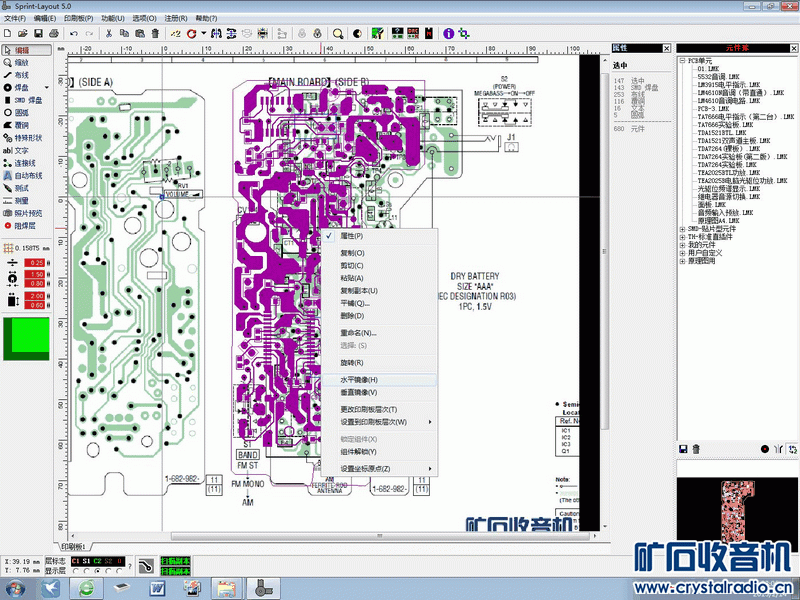Click the green layer color swatch
Image resolution: width=800 pixels, height=600 pixels.
[27, 339]
